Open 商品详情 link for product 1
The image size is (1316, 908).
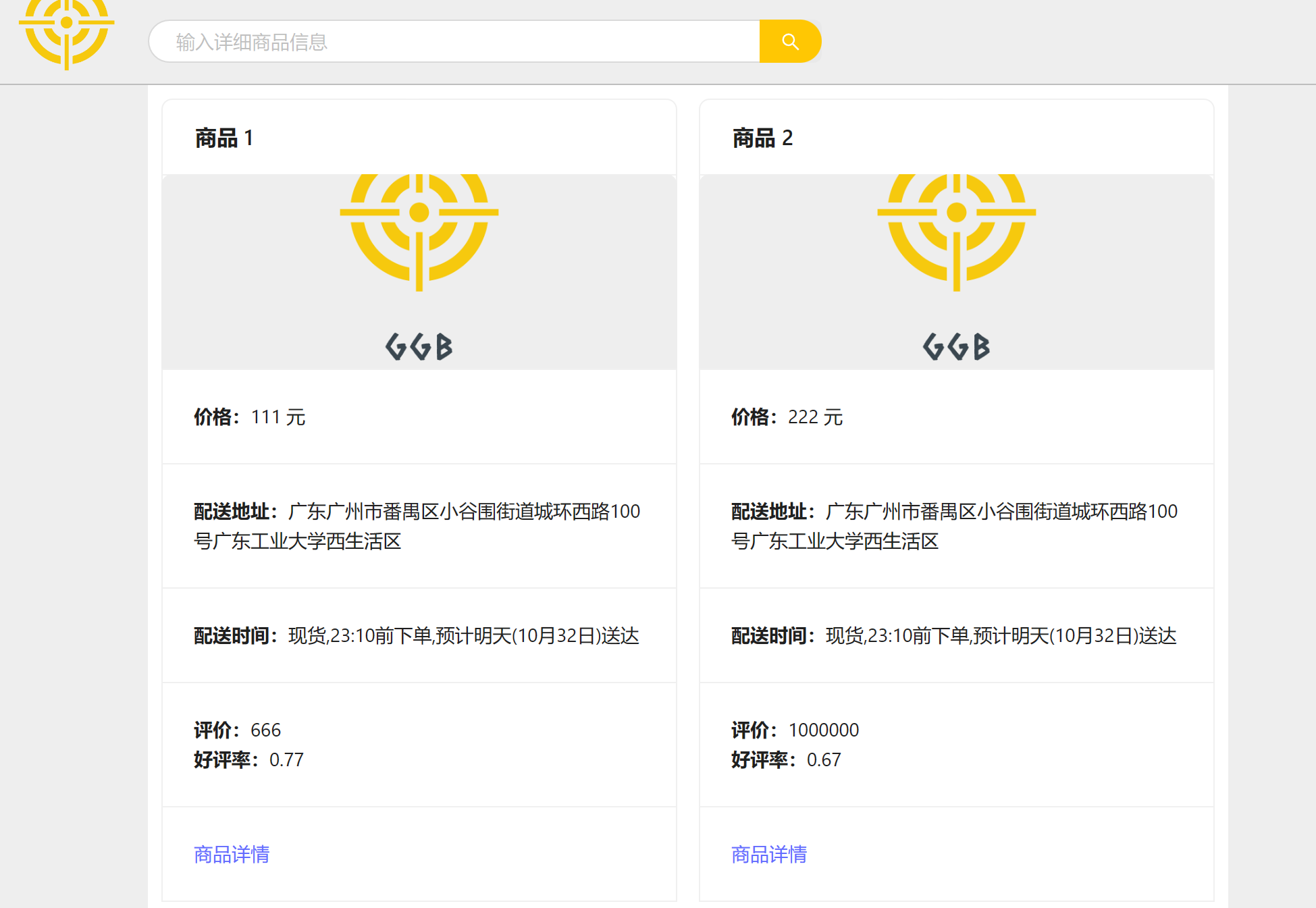tap(232, 854)
